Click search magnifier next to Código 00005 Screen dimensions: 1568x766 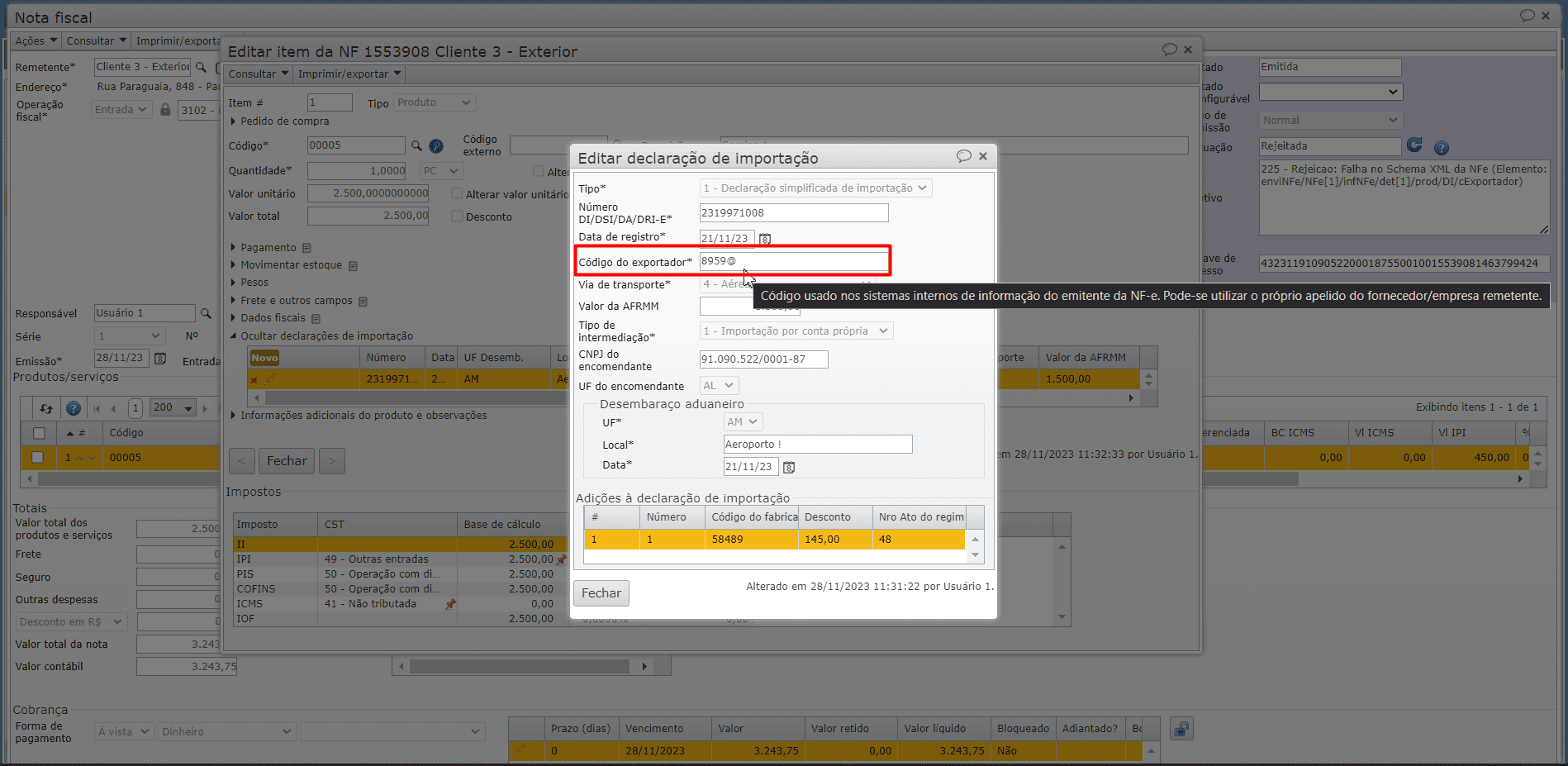tap(417, 146)
